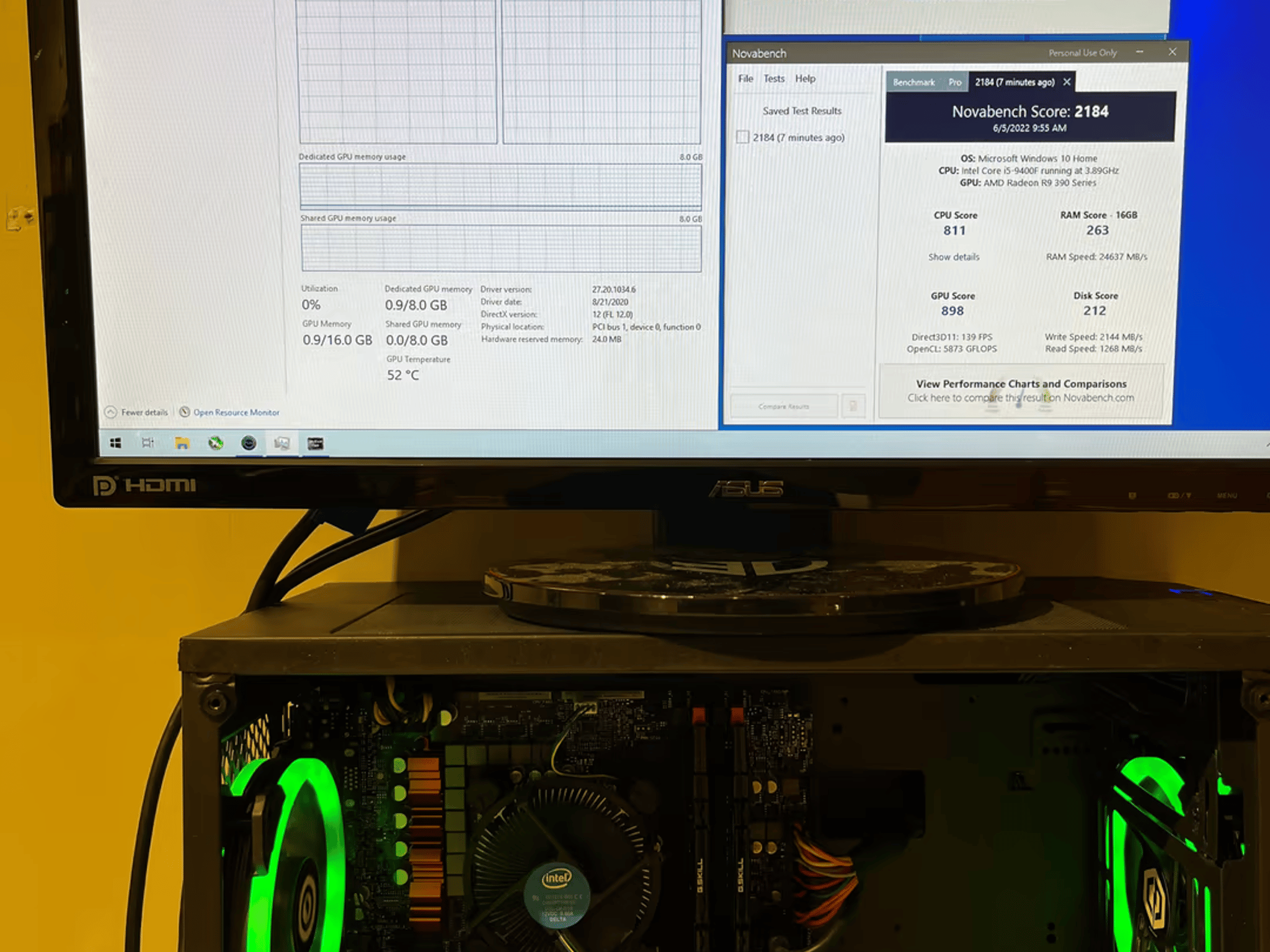Click View Performance Charts and Comparisons
The width and height of the screenshot is (1270, 952).
point(1021,384)
